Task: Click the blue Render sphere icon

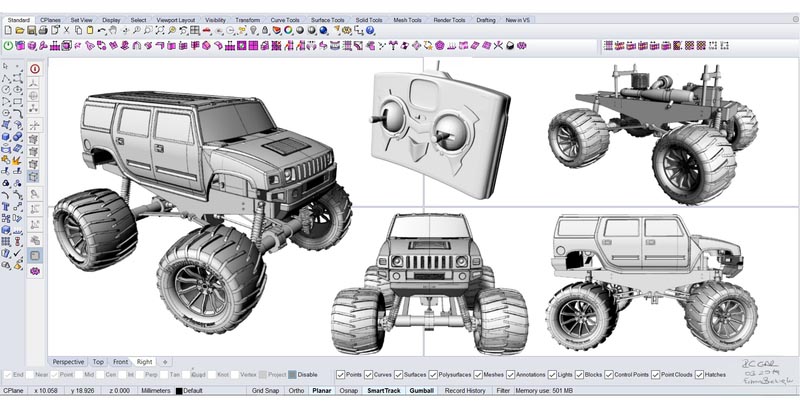Action: point(323,31)
